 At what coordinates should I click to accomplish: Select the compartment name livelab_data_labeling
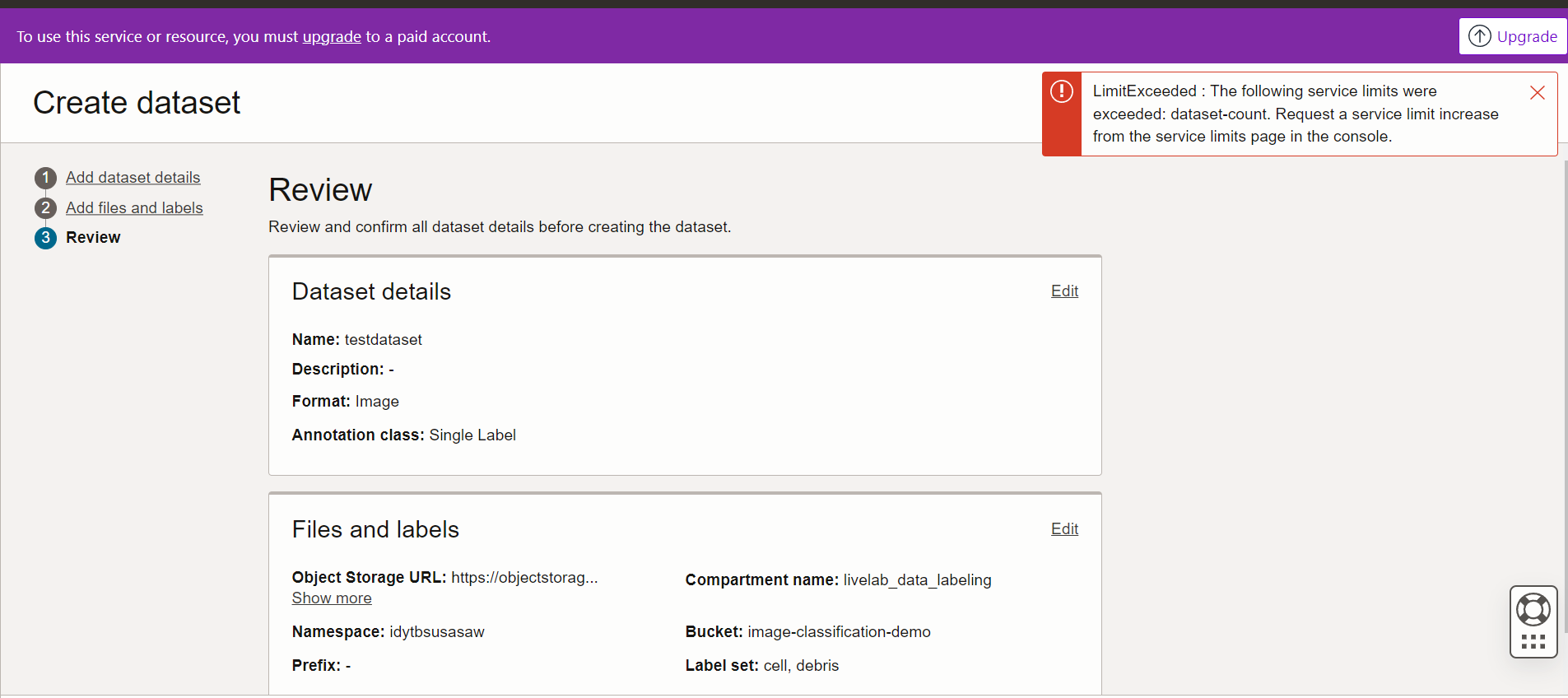point(917,580)
